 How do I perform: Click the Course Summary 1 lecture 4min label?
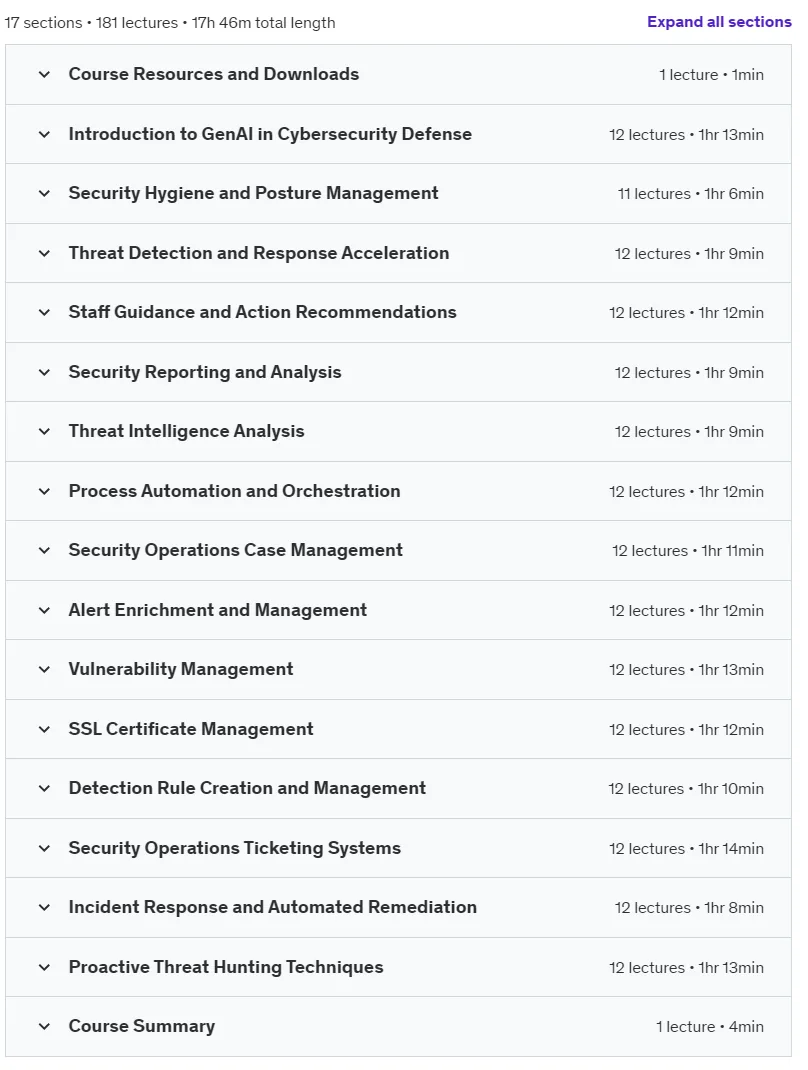710,1027
